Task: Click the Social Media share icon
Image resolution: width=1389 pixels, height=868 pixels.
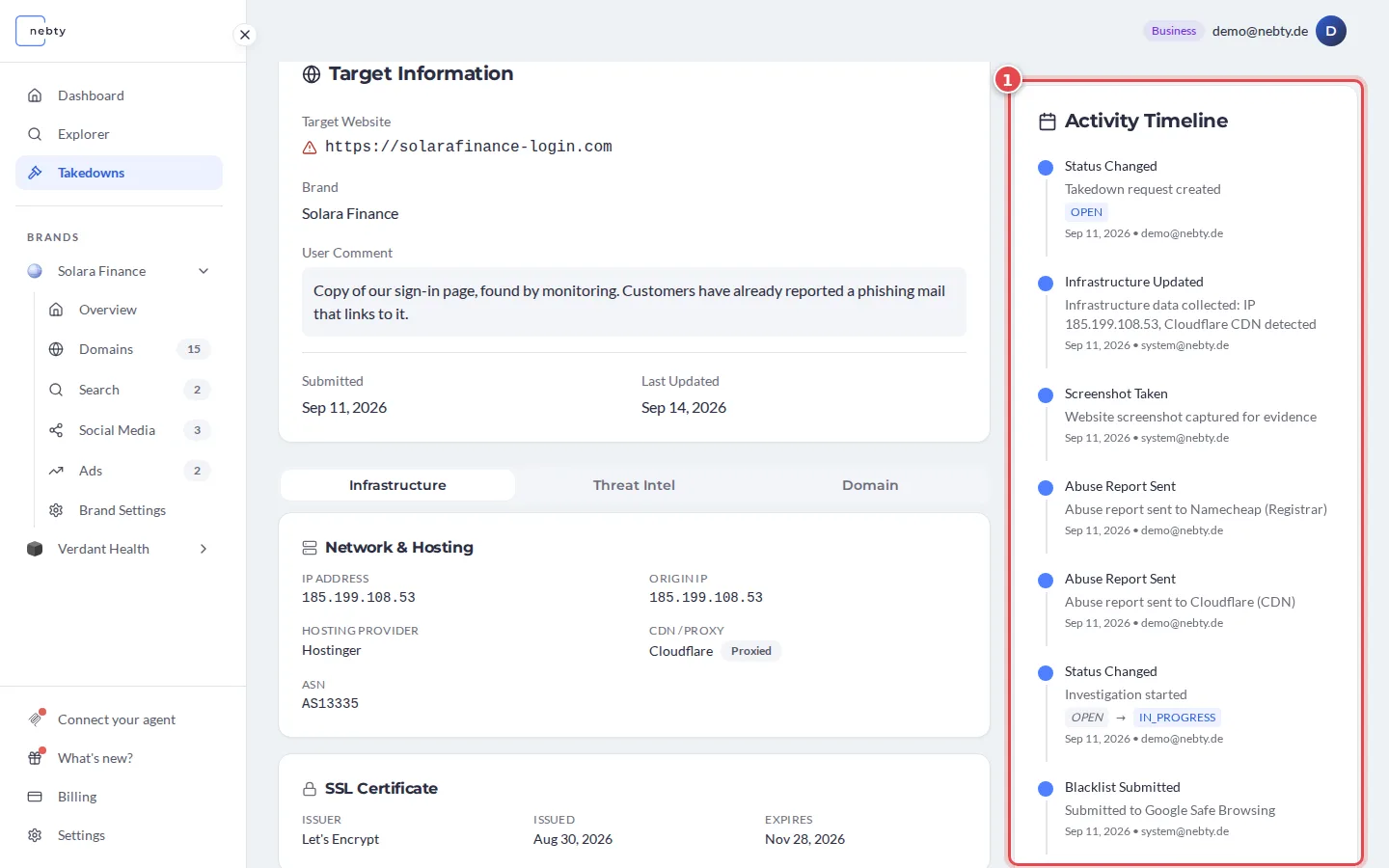Action: click(x=56, y=430)
